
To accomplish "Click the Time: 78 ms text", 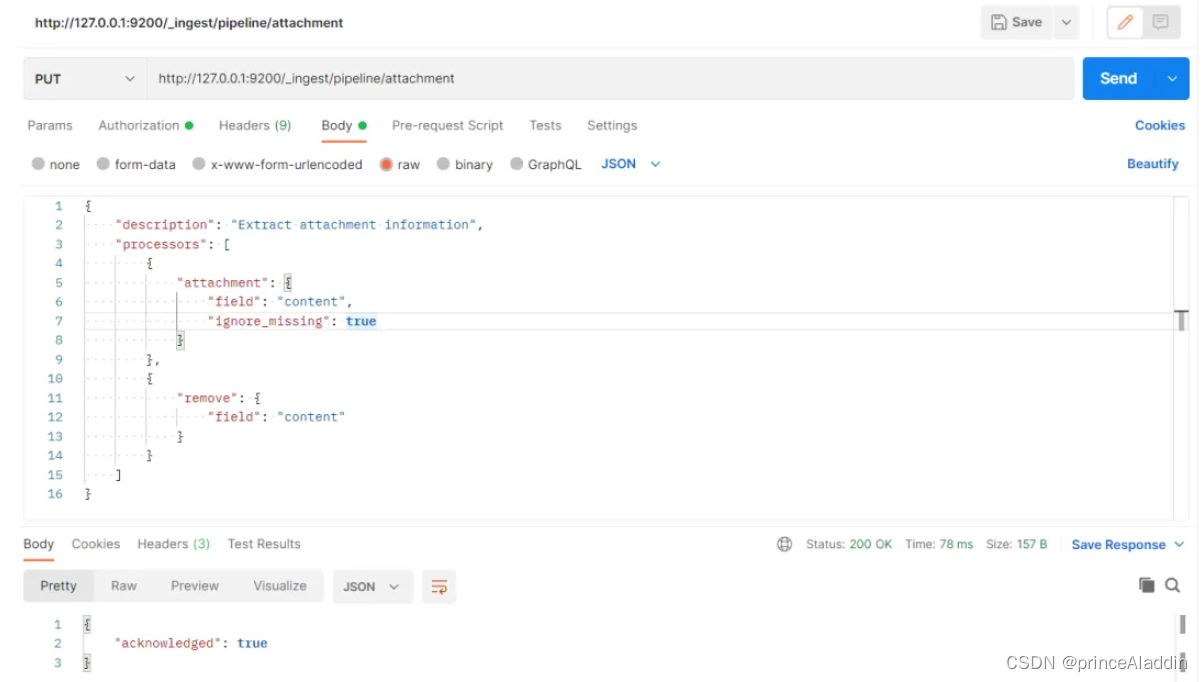I will point(939,544).
